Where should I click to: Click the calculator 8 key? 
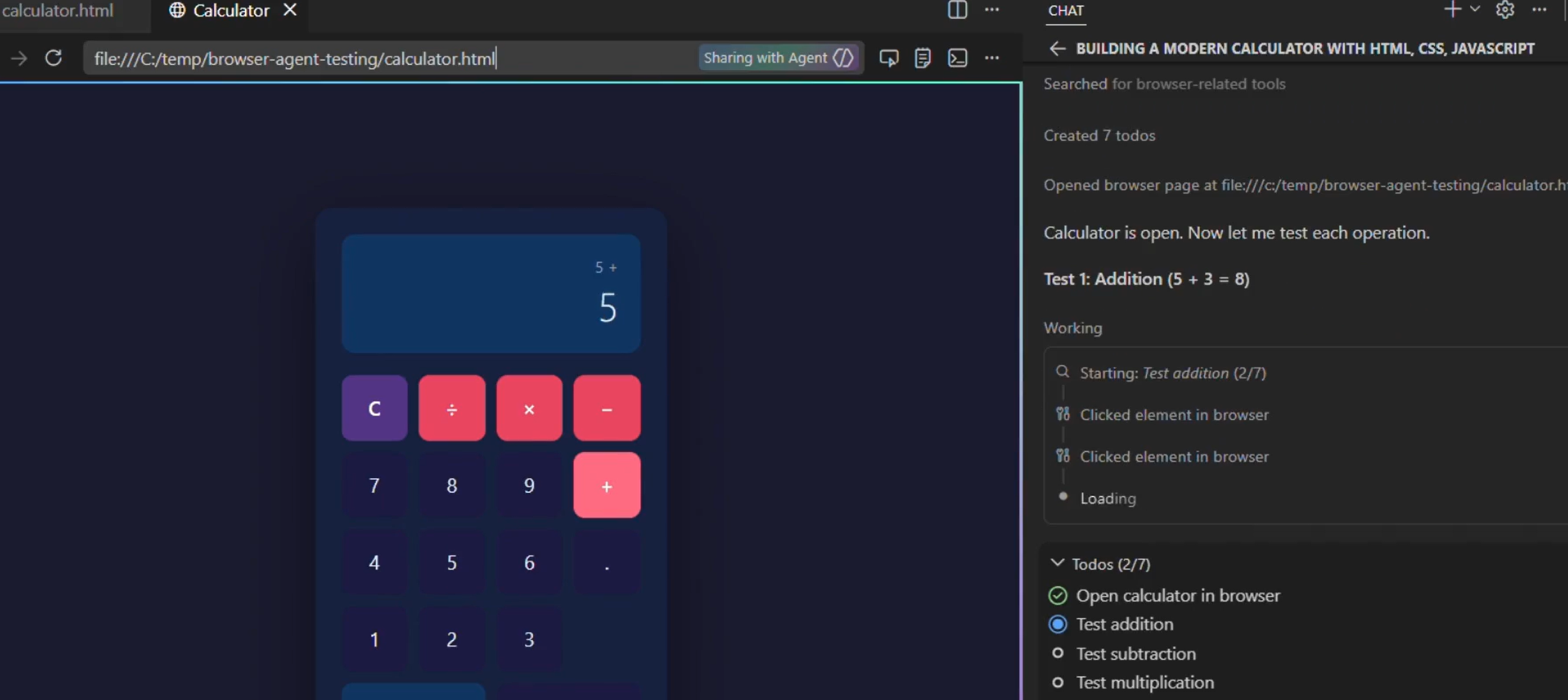pos(452,485)
